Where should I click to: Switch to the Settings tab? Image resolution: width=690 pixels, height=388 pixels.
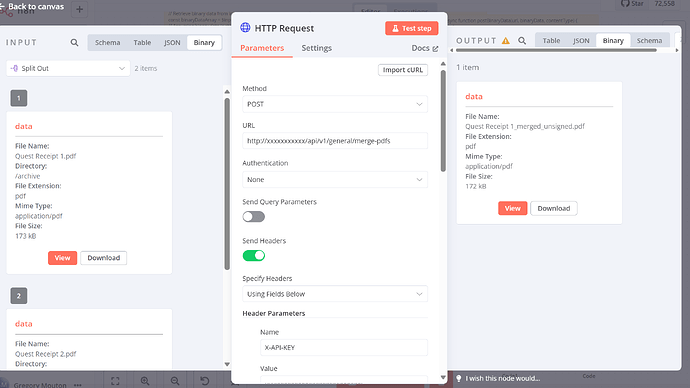316,48
